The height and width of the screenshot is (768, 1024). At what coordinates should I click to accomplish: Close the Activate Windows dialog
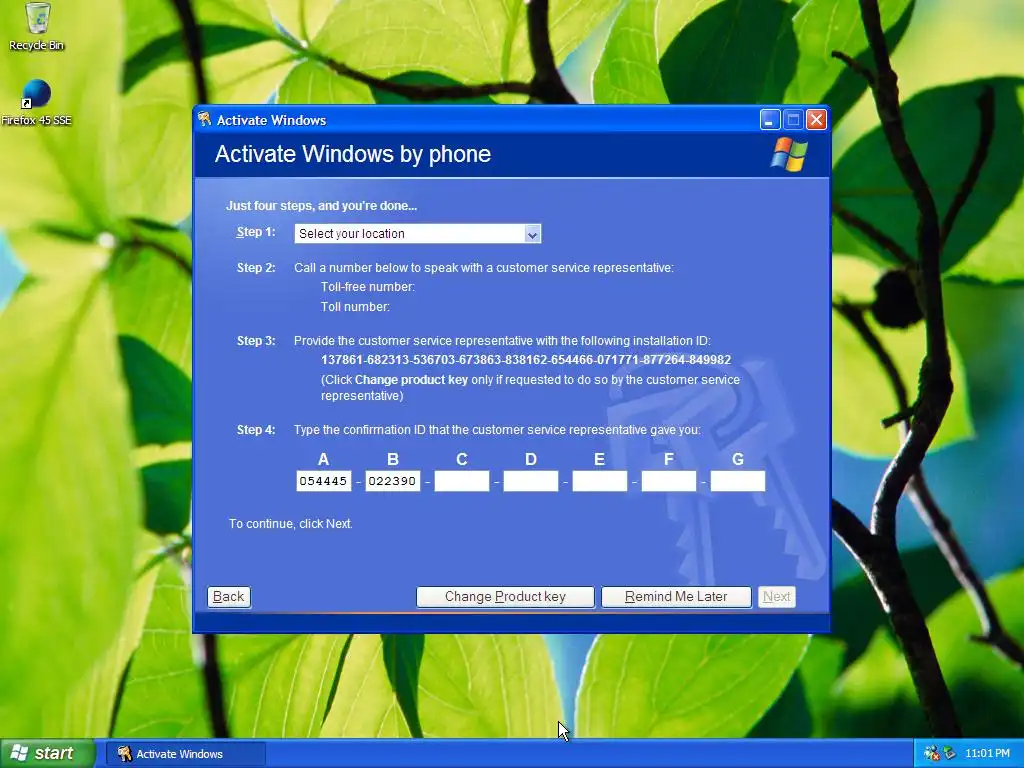[x=816, y=120]
